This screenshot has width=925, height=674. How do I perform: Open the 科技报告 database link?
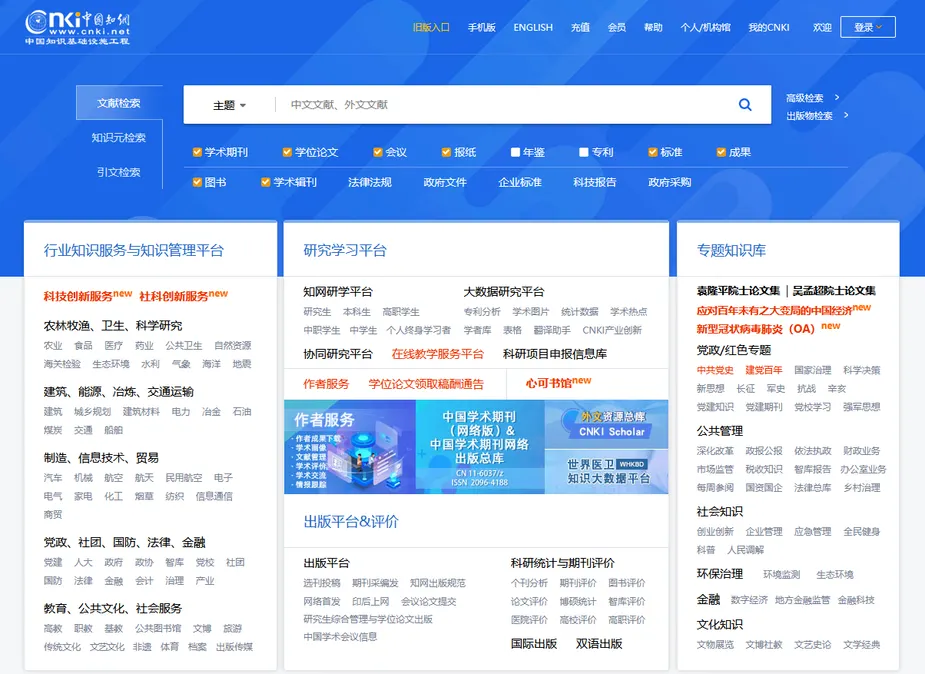click(x=595, y=182)
